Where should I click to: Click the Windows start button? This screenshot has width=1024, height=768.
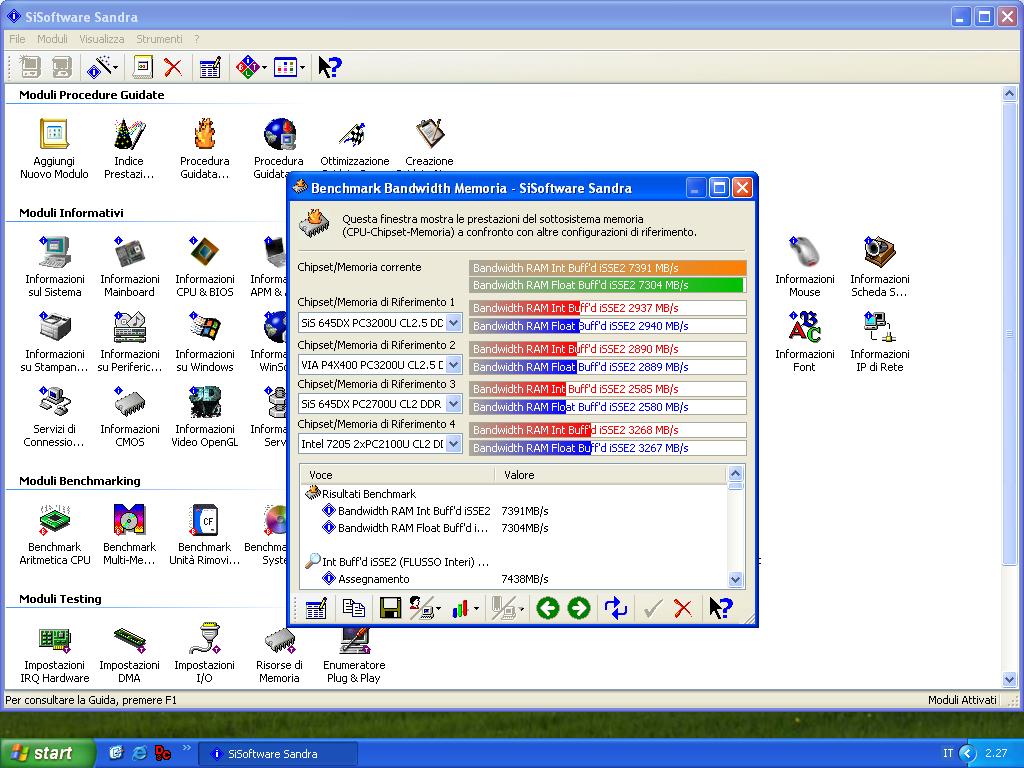click(47, 753)
